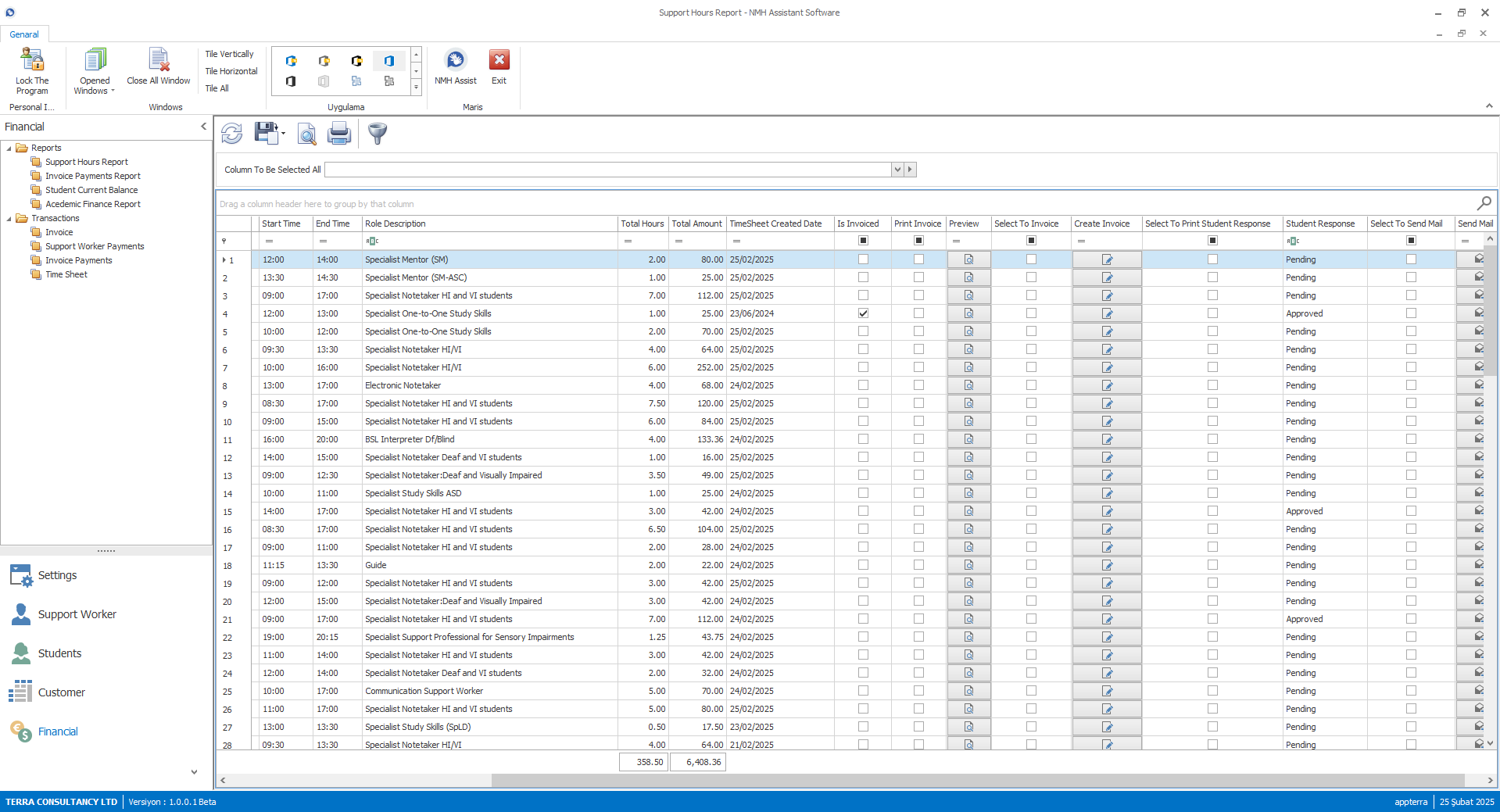Screen dimensions: 1500x812
Task: Toggle Is Invoiced checkbox for row 4
Action: (x=863, y=313)
